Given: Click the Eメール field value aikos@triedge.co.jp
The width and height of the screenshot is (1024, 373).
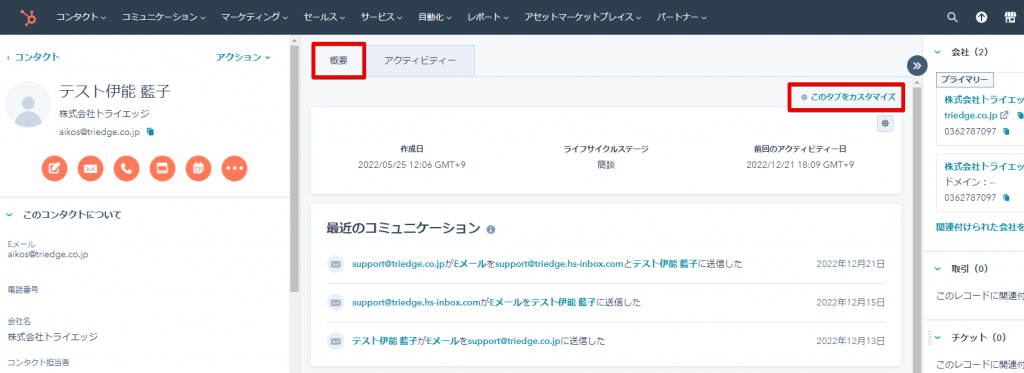Looking at the screenshot, I should pos(48,254).
